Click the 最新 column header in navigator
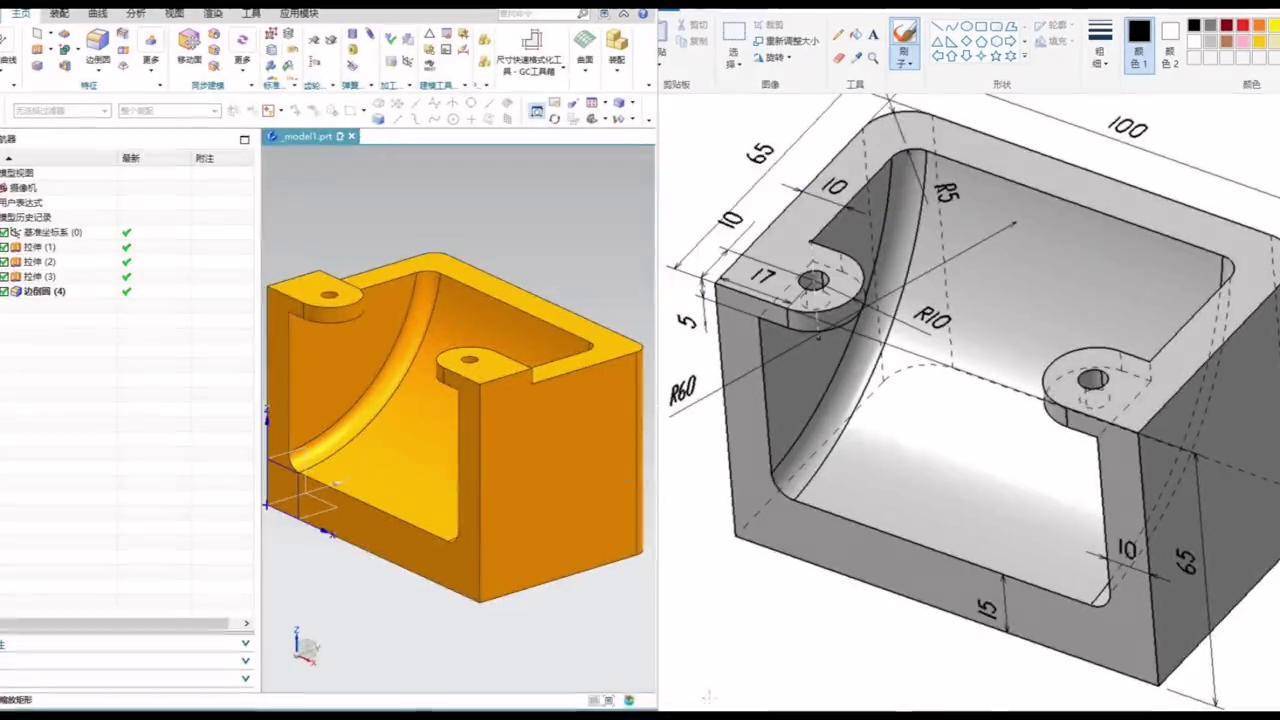Screen dimensions: 1280x720 [x=131, y=159]
